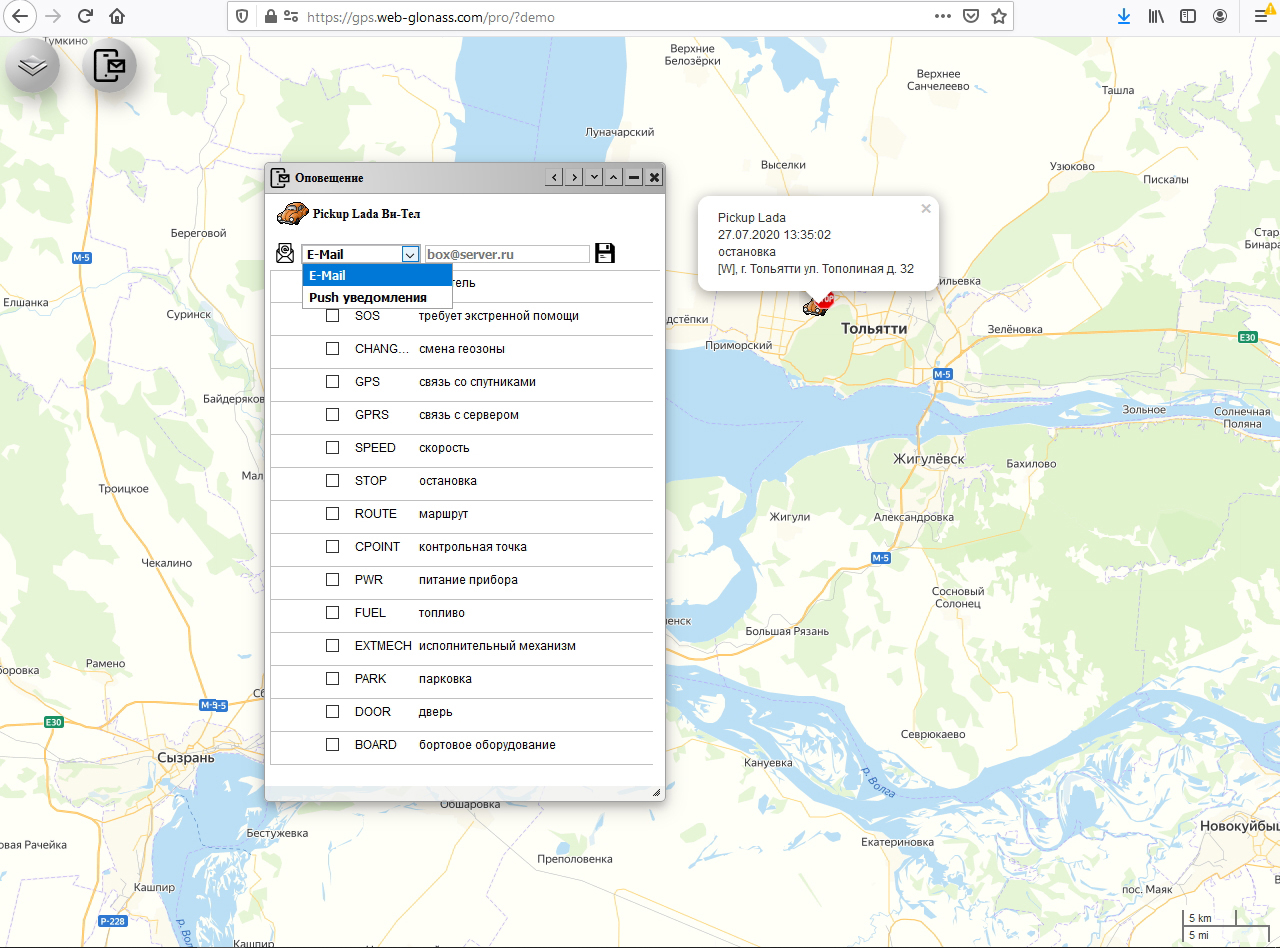The image size is (1280, 948).
Task: Collapse the E-Mail notification type dropdown
Action: tap(360, 254)
